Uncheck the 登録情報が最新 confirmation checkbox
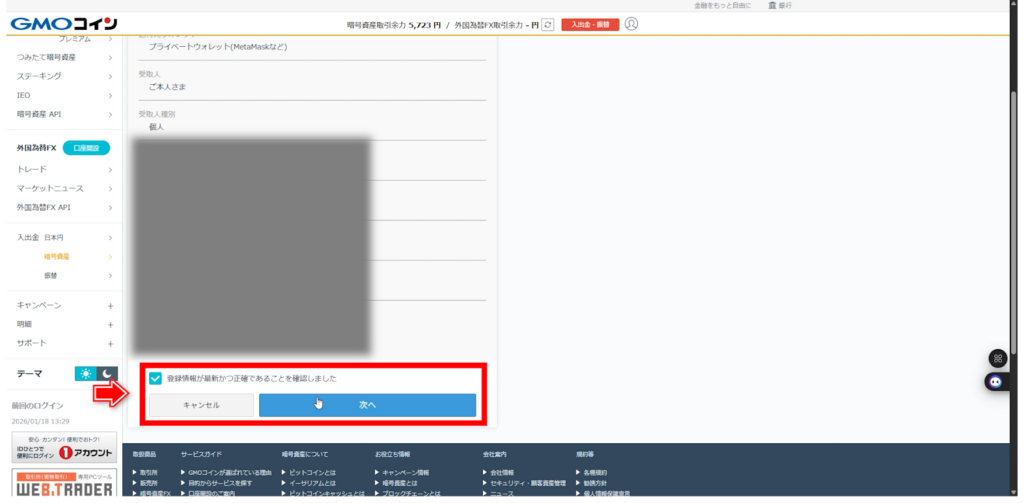The image size is (1024, 503). click(x=155, y=378)
